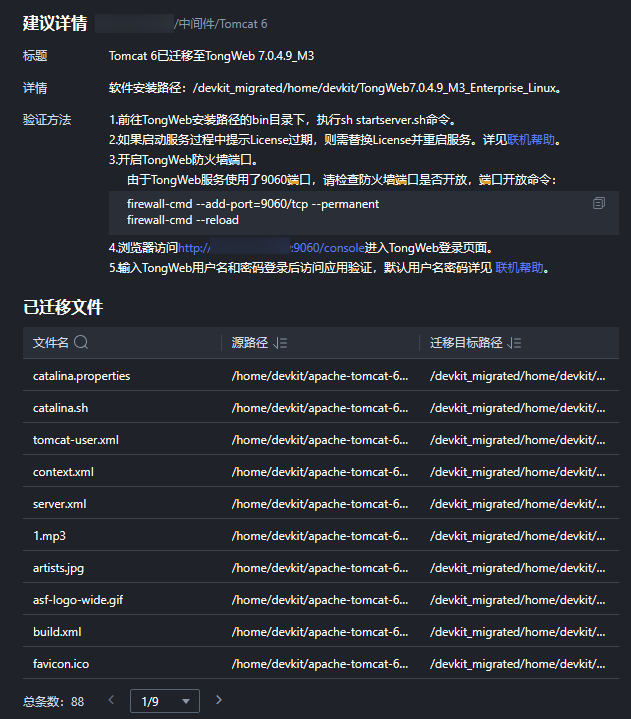
Task: Search file names with the magnifier icon
Action: click(81, 342)
